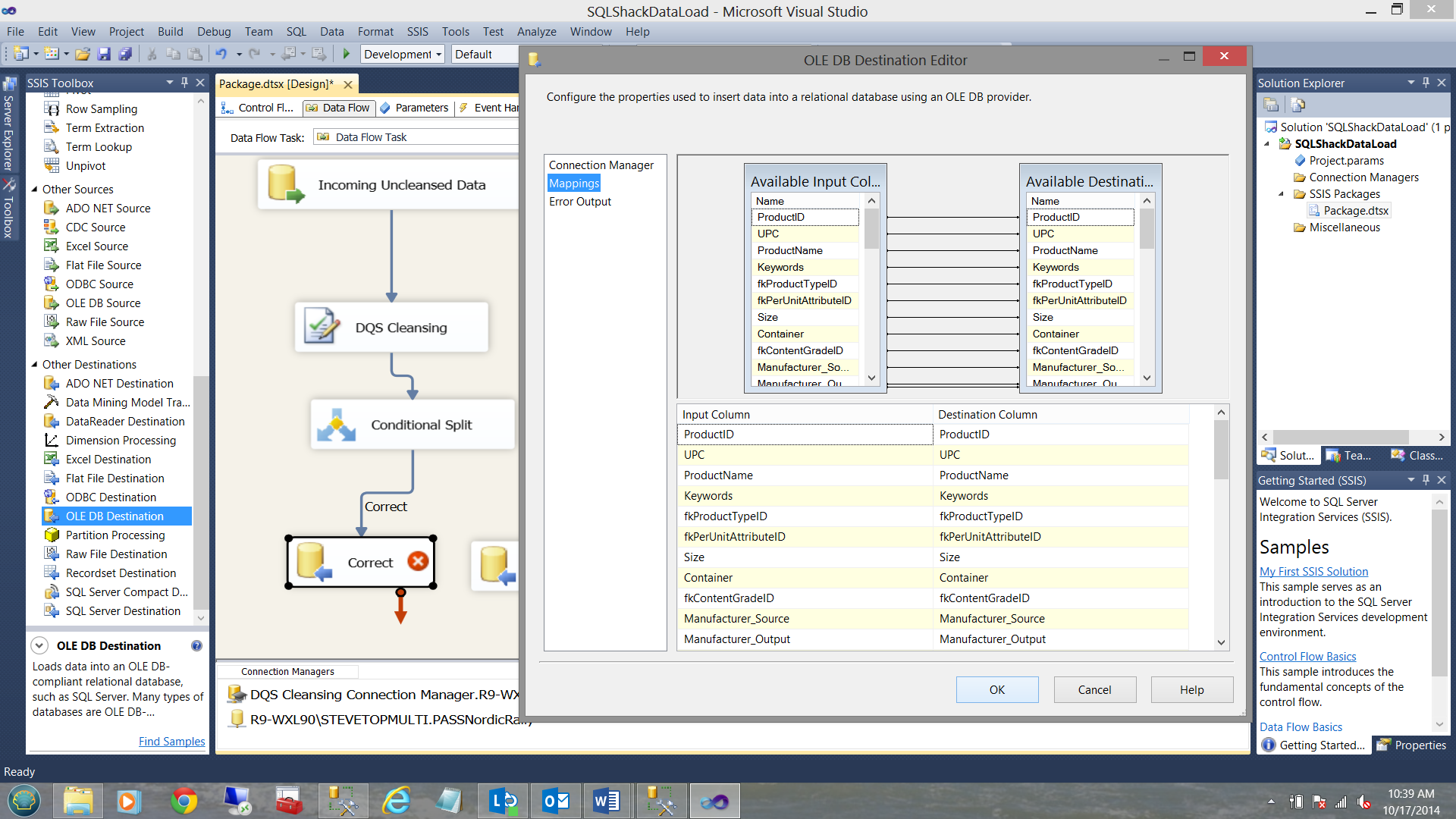Click the OLE DB Destination help icon
The height and width of the screenshot is (819, 1456).
(196, 645)
